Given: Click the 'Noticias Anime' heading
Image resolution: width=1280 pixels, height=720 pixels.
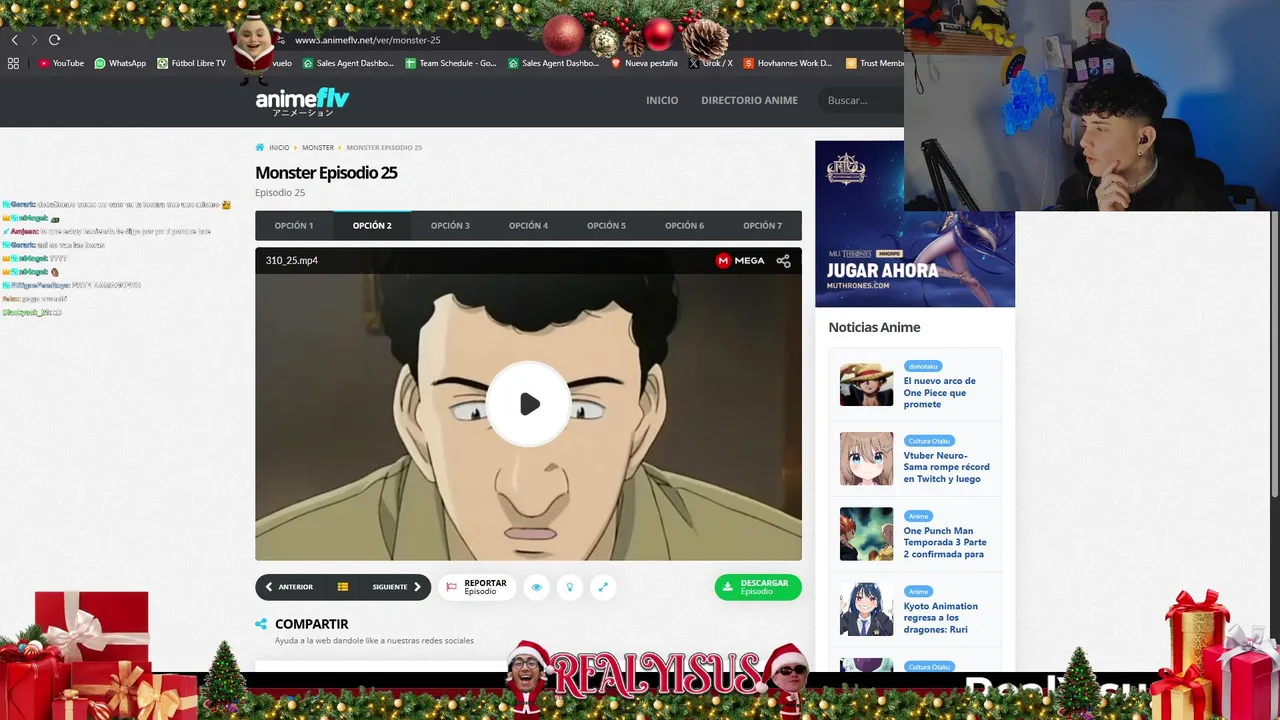Looking at the screenshot, I should coord(874,327).
